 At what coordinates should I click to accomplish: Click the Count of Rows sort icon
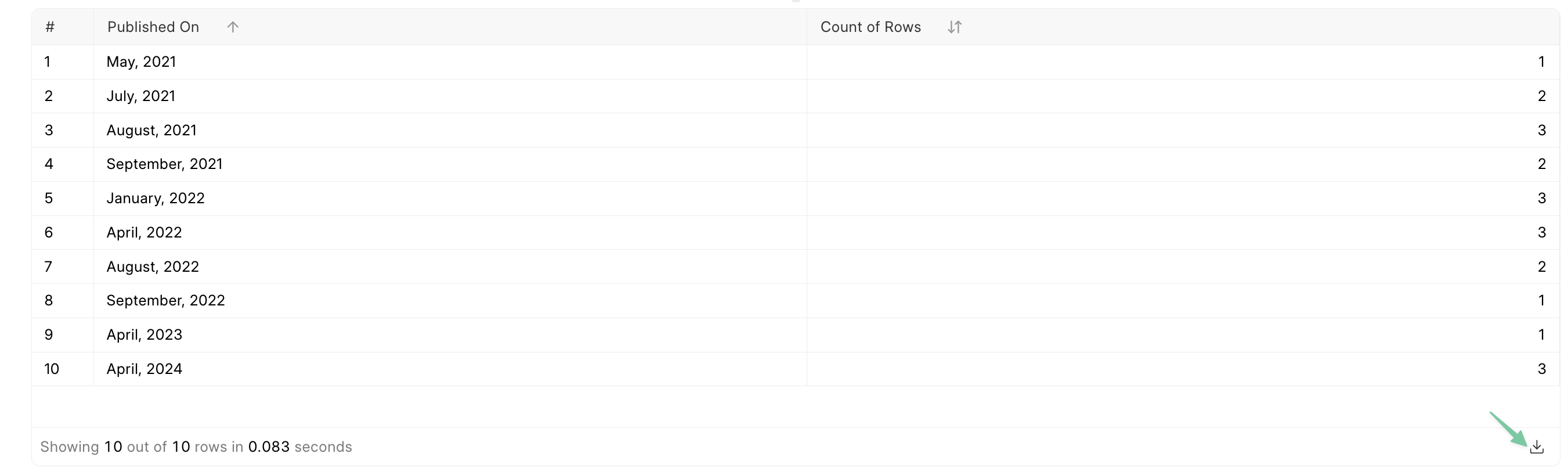pos(955,27)
